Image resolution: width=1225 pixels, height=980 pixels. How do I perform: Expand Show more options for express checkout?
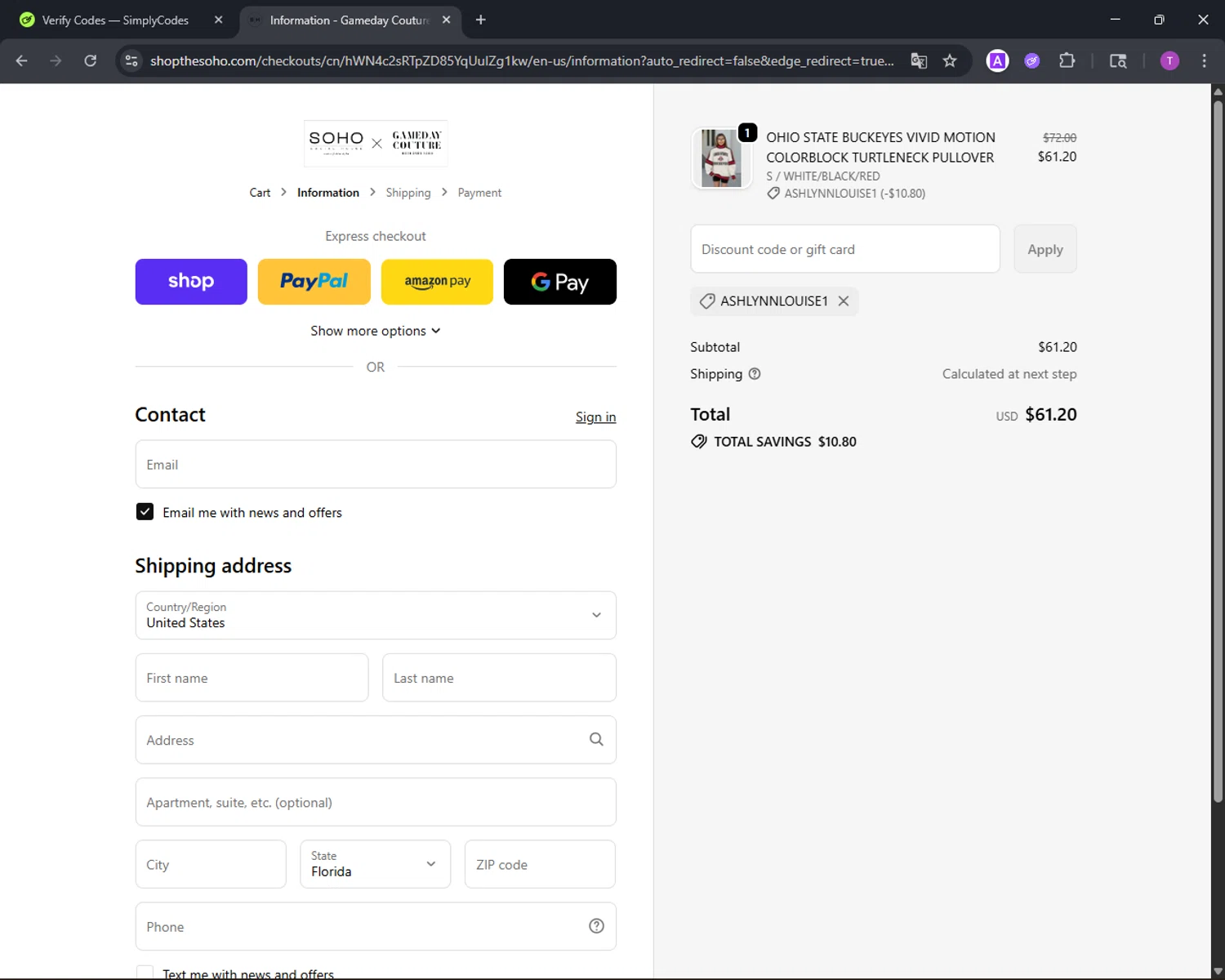[x=376, y=331]
